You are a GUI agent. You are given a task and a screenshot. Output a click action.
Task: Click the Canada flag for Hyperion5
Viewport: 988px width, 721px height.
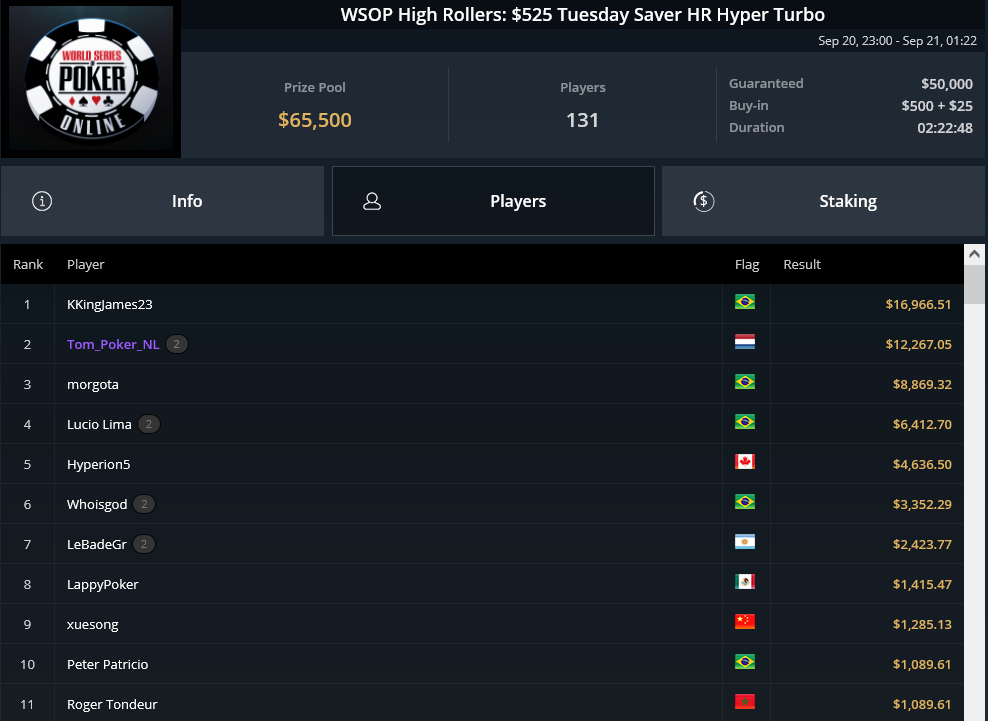coord(745,462)
